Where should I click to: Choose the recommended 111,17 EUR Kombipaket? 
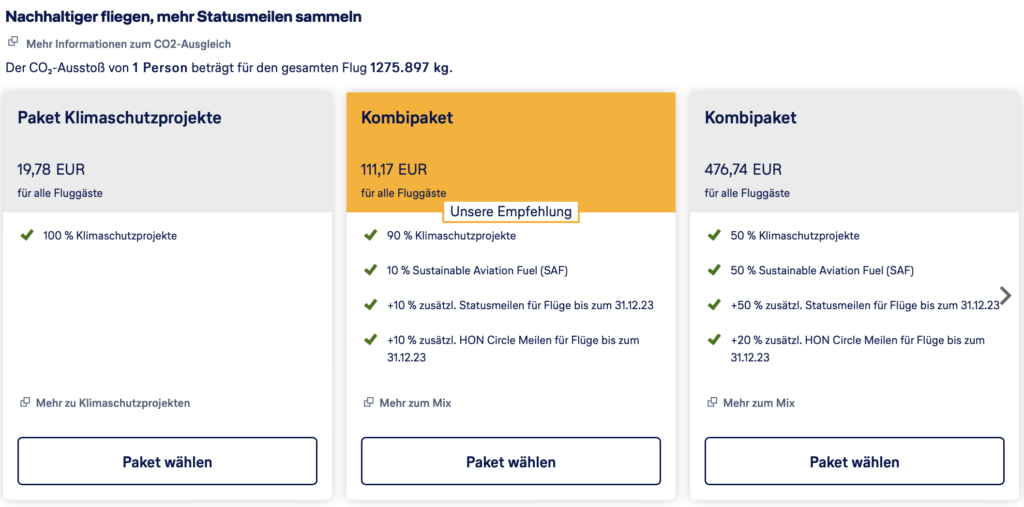511,462
